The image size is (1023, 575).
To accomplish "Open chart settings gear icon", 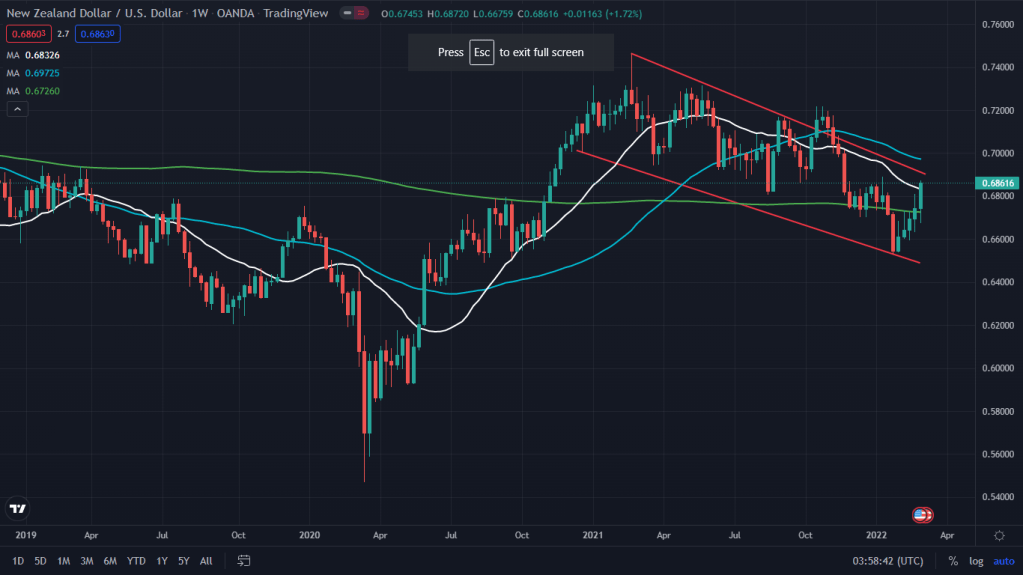I will [x=999, y=535].
